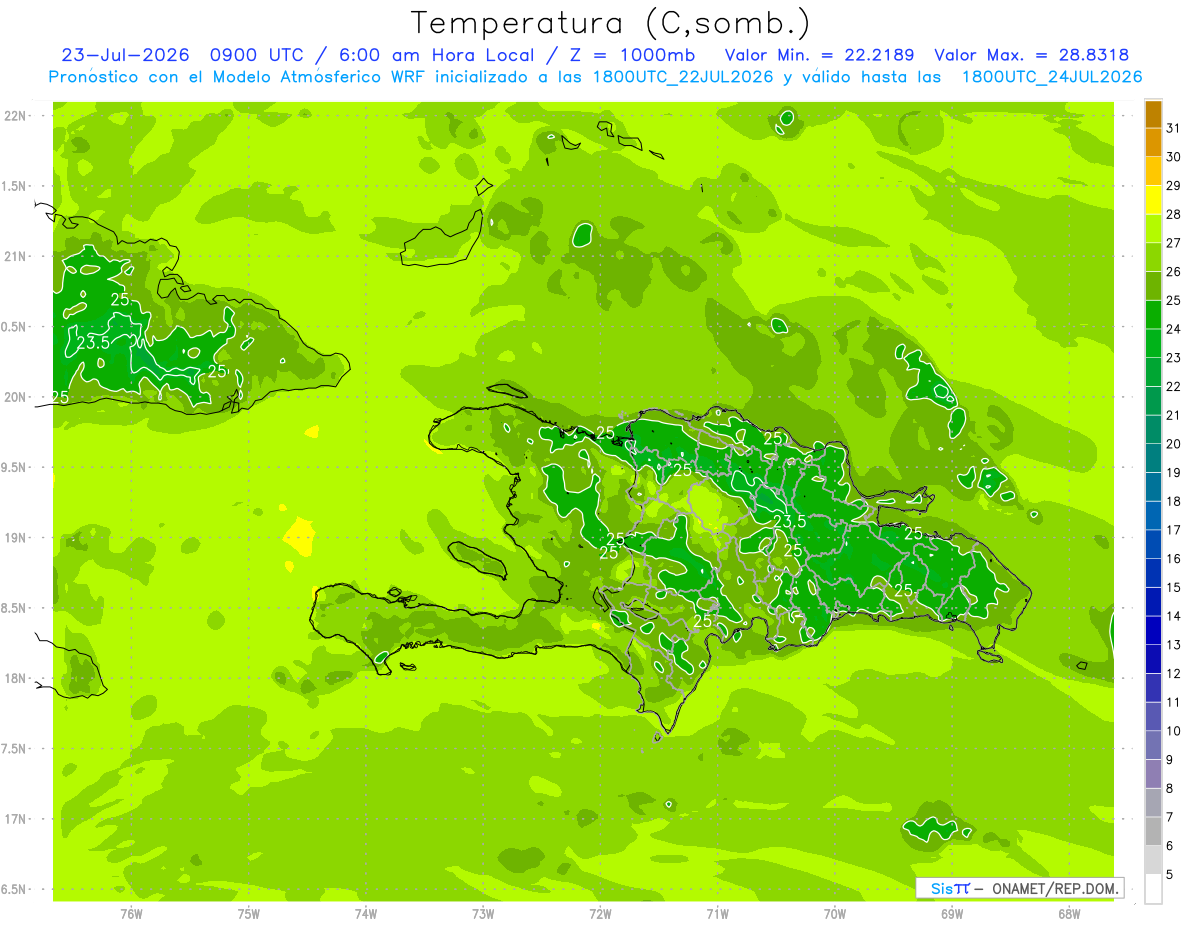Click the Temperatura (C,somb.) title

610,23
